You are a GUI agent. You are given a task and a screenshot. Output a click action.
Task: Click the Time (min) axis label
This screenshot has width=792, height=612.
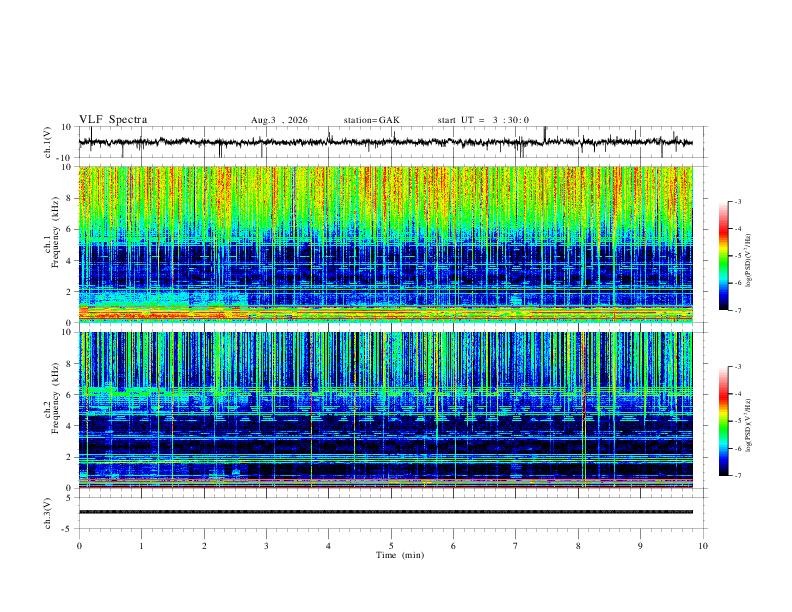[x=400, y=555]
